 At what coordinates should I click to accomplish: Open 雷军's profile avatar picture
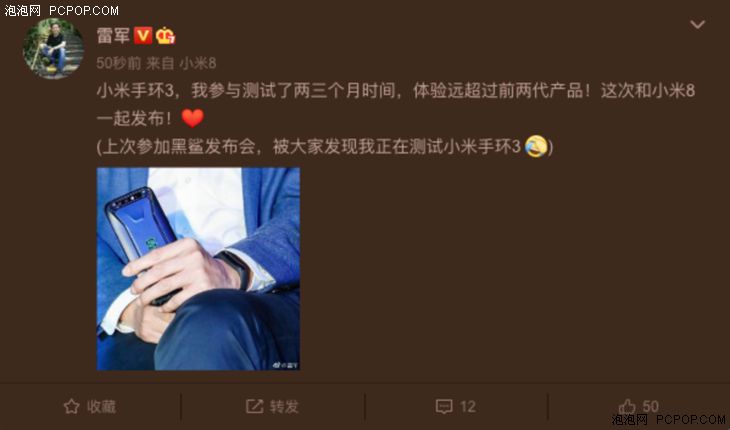(x=54, y=49)
